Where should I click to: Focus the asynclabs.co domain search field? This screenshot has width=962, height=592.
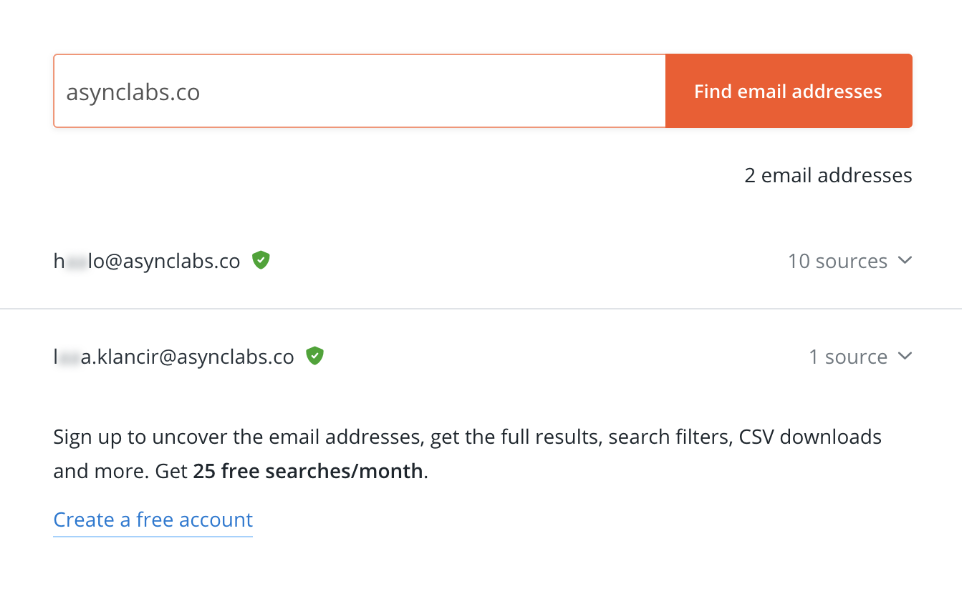point(360,91)
